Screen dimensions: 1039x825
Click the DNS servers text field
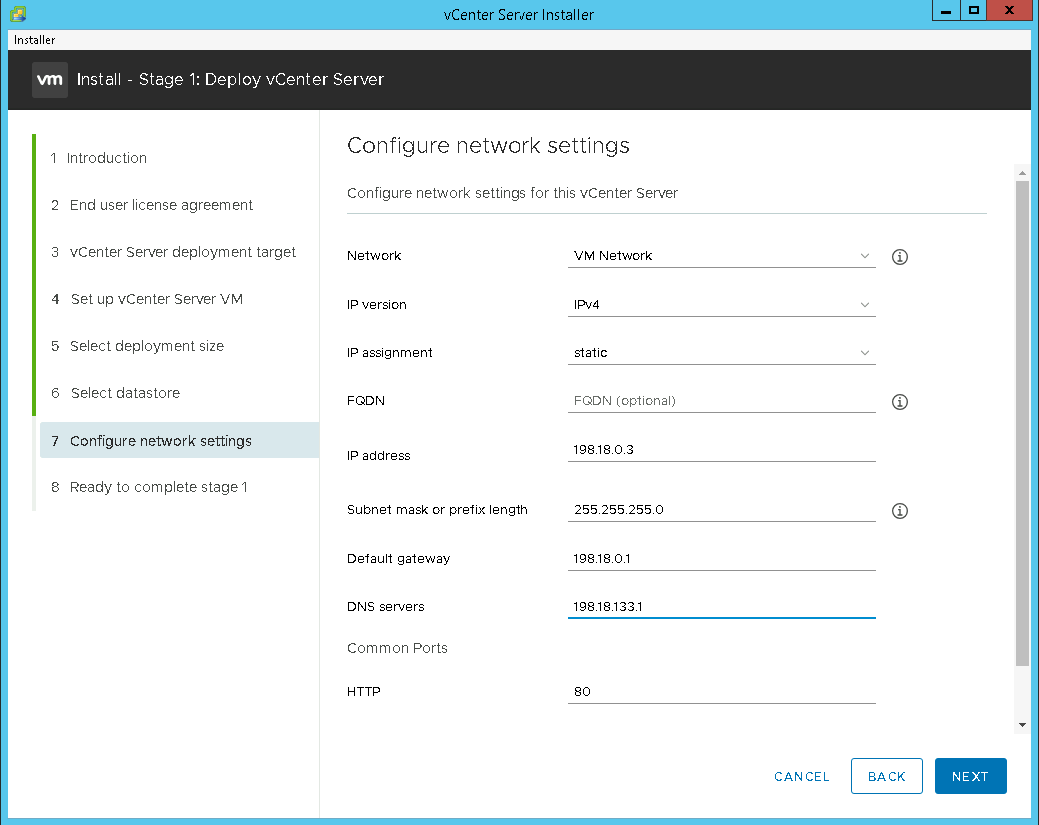pyautogui.click(x=721, y=607)
